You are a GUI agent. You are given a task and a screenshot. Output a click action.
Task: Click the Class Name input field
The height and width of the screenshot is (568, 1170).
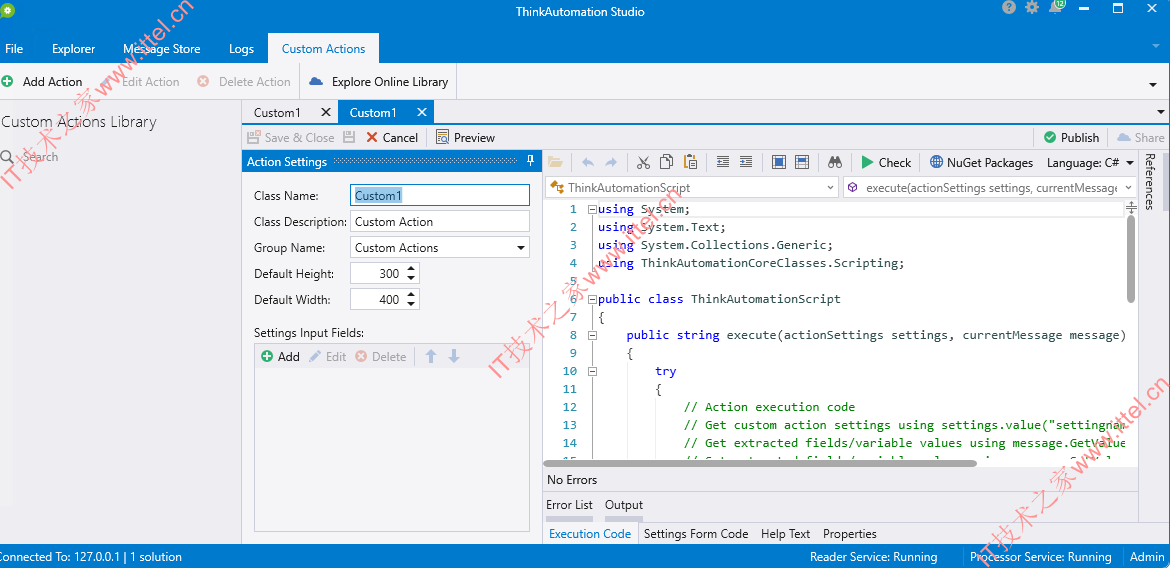tap(439, 196)
